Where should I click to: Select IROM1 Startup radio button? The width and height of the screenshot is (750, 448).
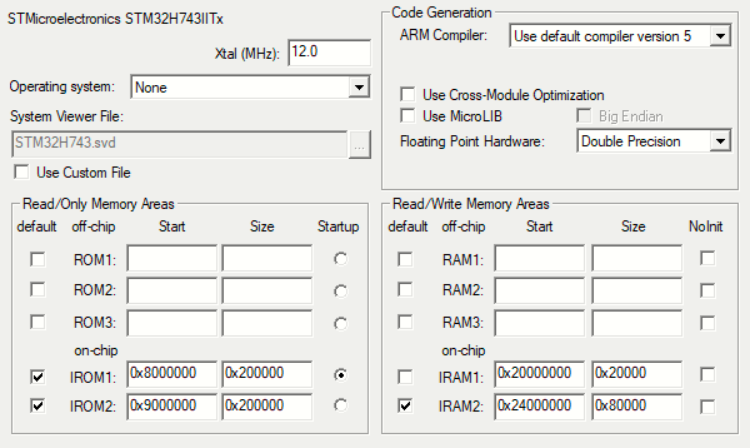341,375
